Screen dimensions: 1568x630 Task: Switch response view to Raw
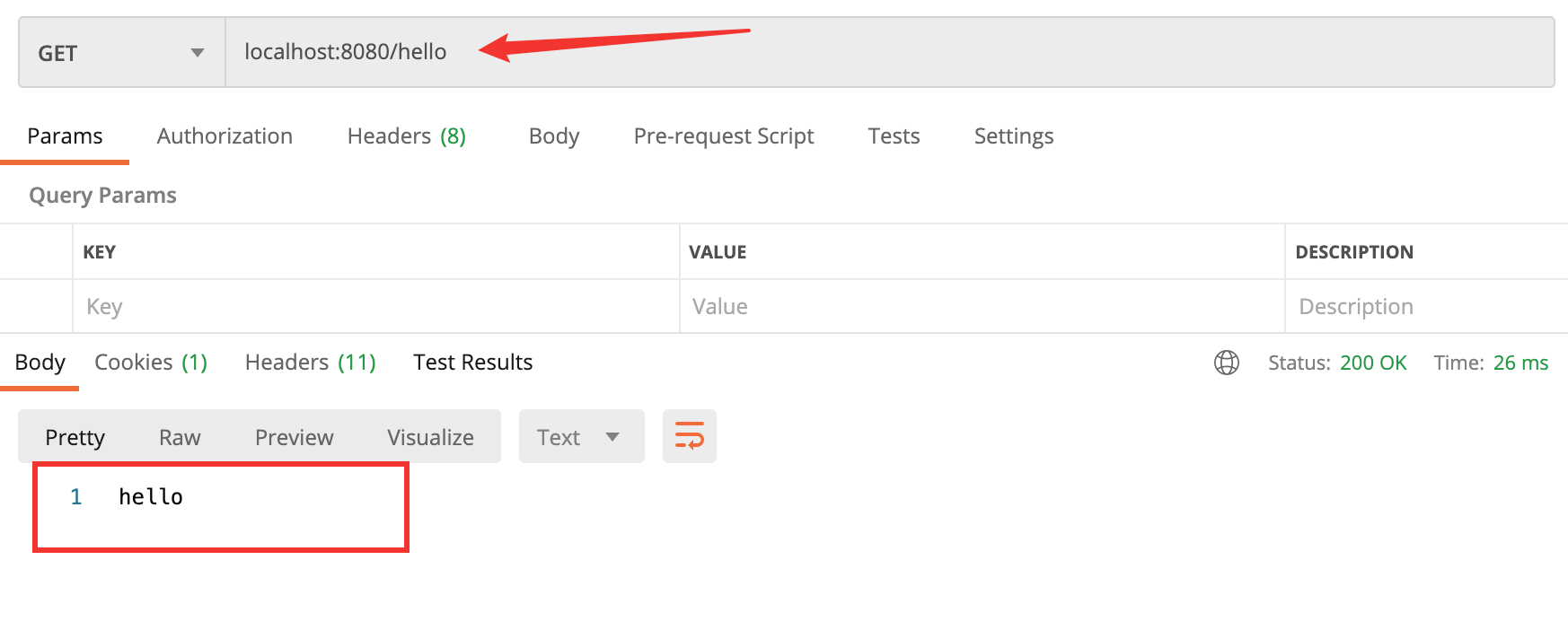(x=180, y=437)
